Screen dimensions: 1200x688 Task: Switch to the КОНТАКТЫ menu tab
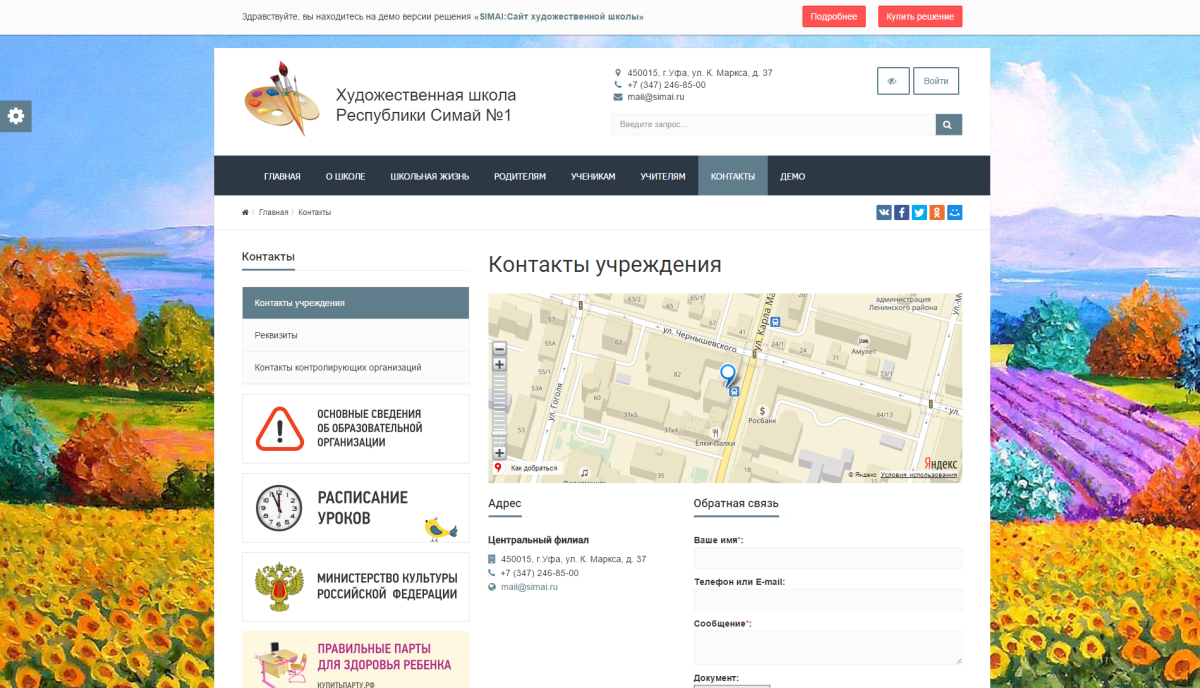point(732,175)
